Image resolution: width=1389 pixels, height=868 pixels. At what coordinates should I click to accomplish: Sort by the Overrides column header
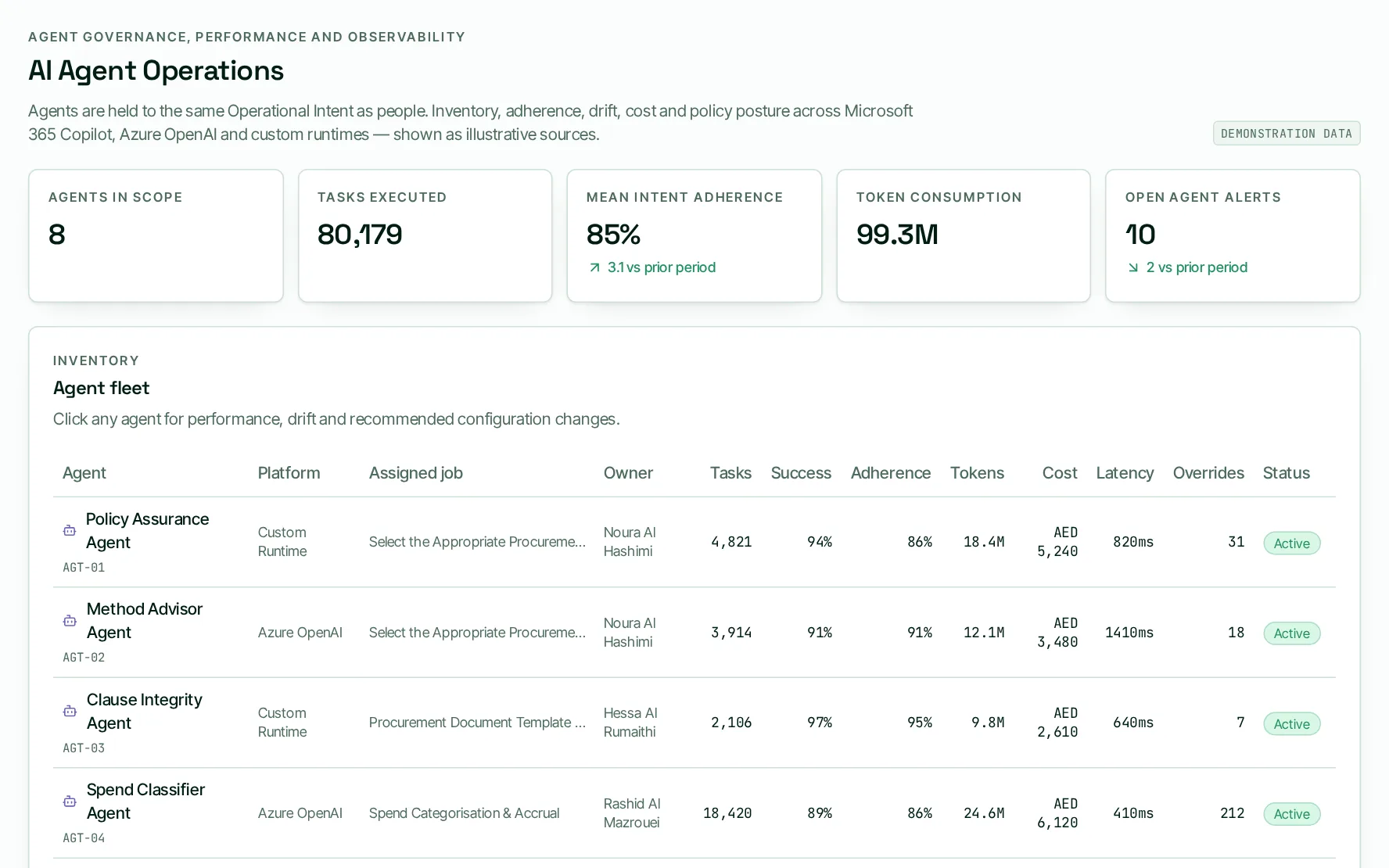click(1208, 473)
